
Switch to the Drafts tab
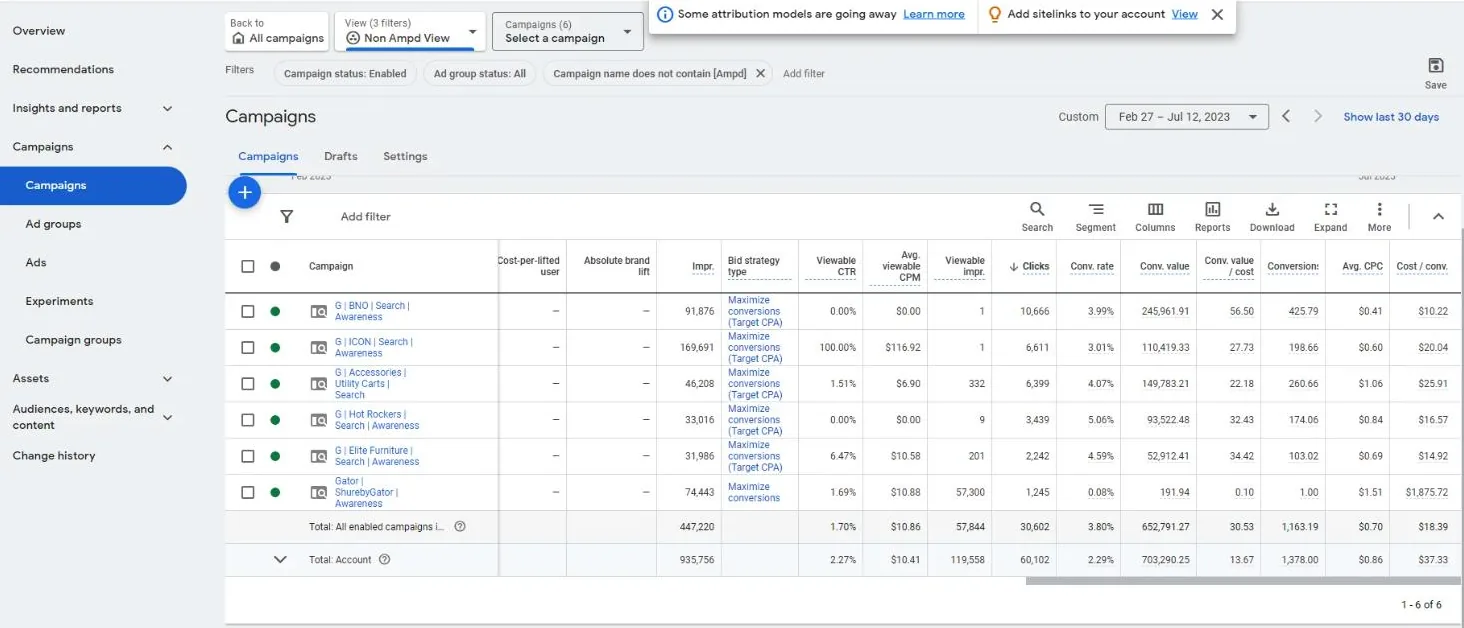pos(341,156)
